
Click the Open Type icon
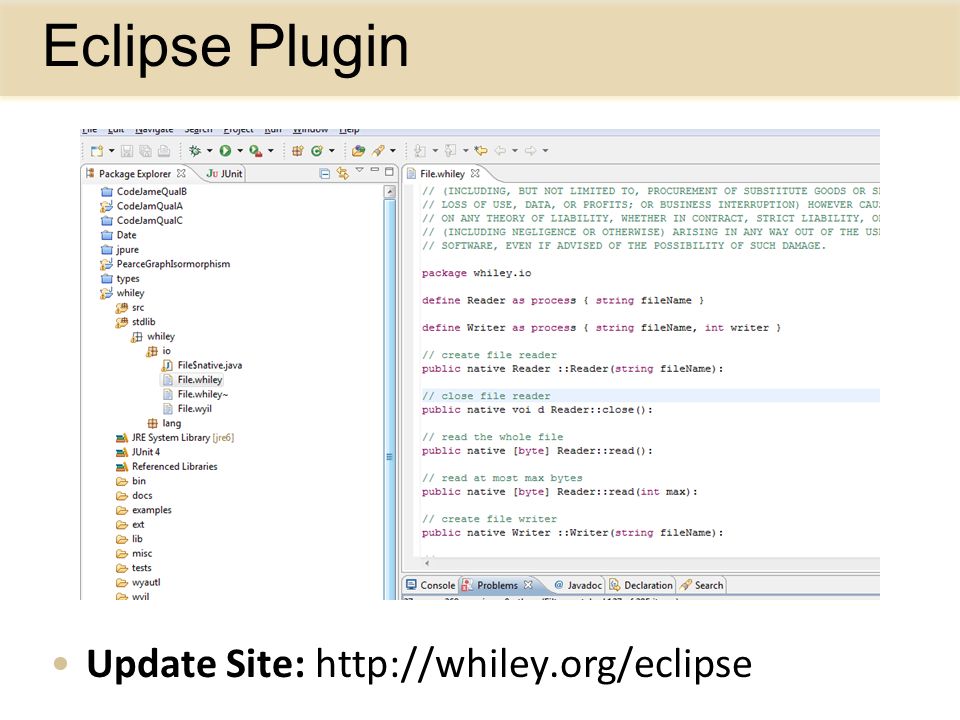[358, 151]
